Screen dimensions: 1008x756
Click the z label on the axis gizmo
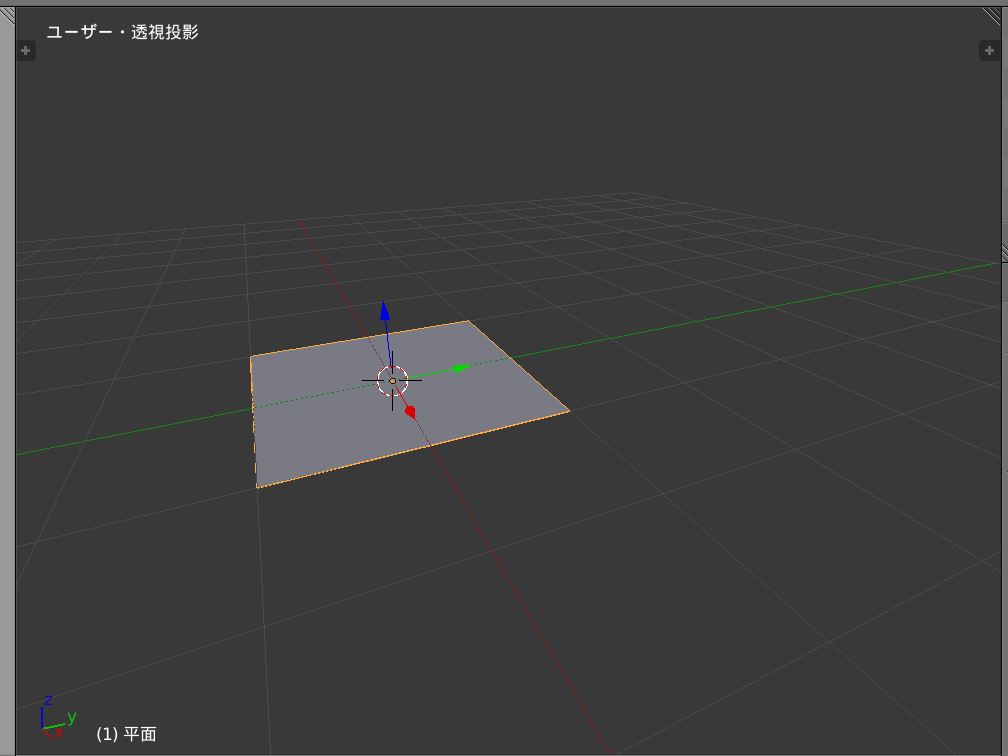[x=47, y=700]
